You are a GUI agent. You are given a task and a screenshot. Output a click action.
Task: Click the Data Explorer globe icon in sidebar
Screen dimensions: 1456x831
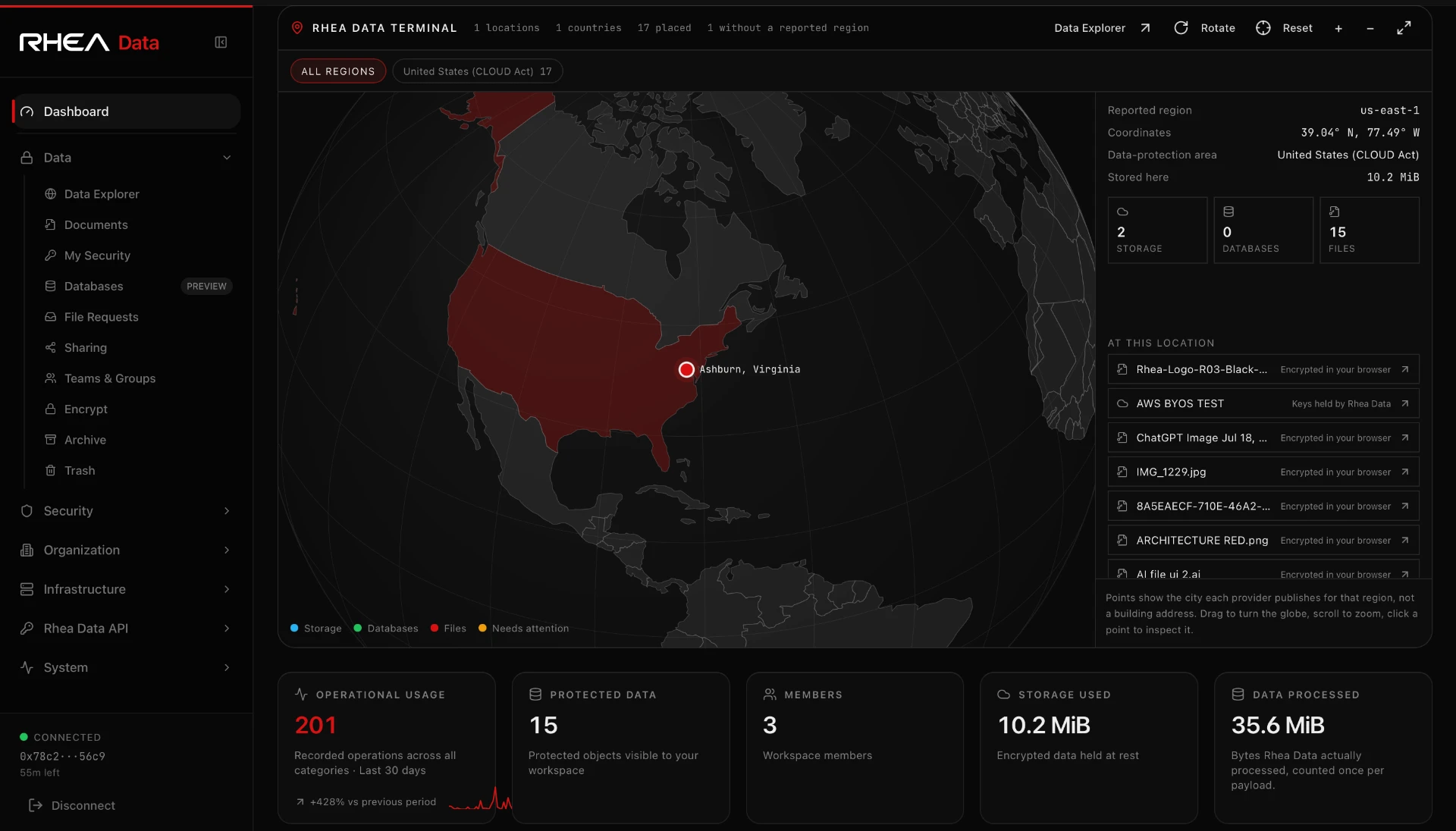[51, 194]
